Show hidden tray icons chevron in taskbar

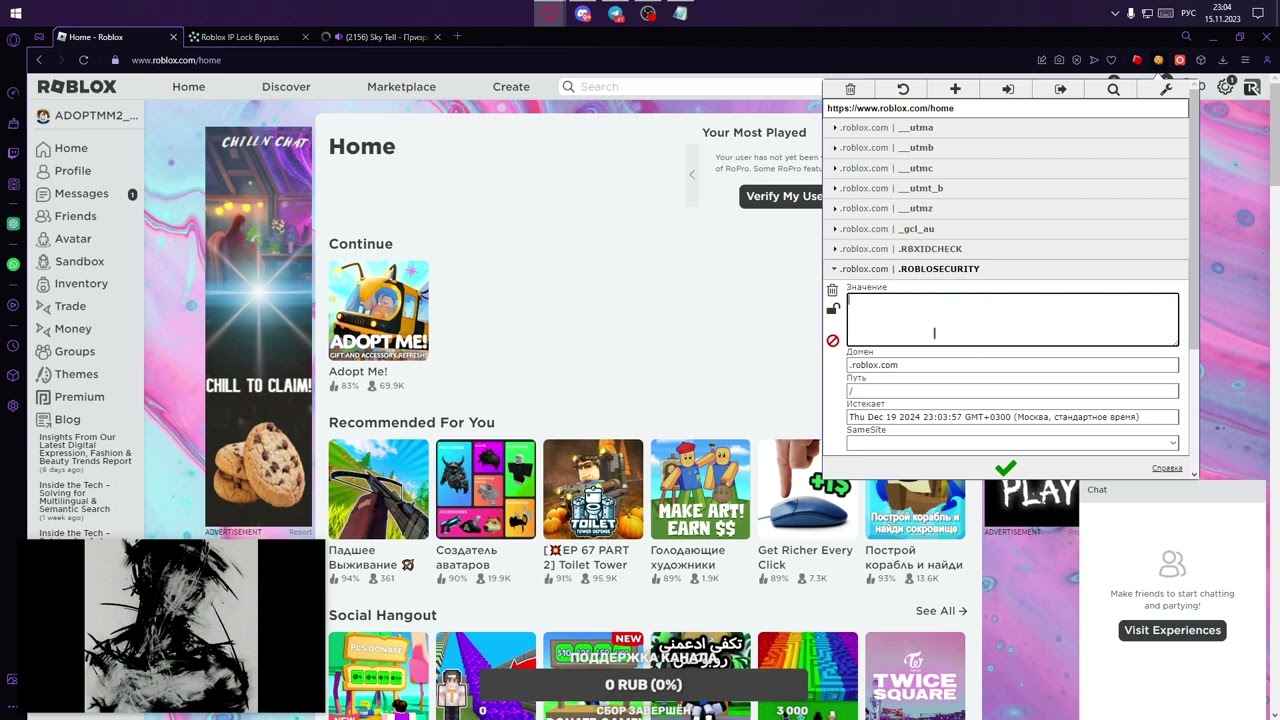[x=1115, y=13]
